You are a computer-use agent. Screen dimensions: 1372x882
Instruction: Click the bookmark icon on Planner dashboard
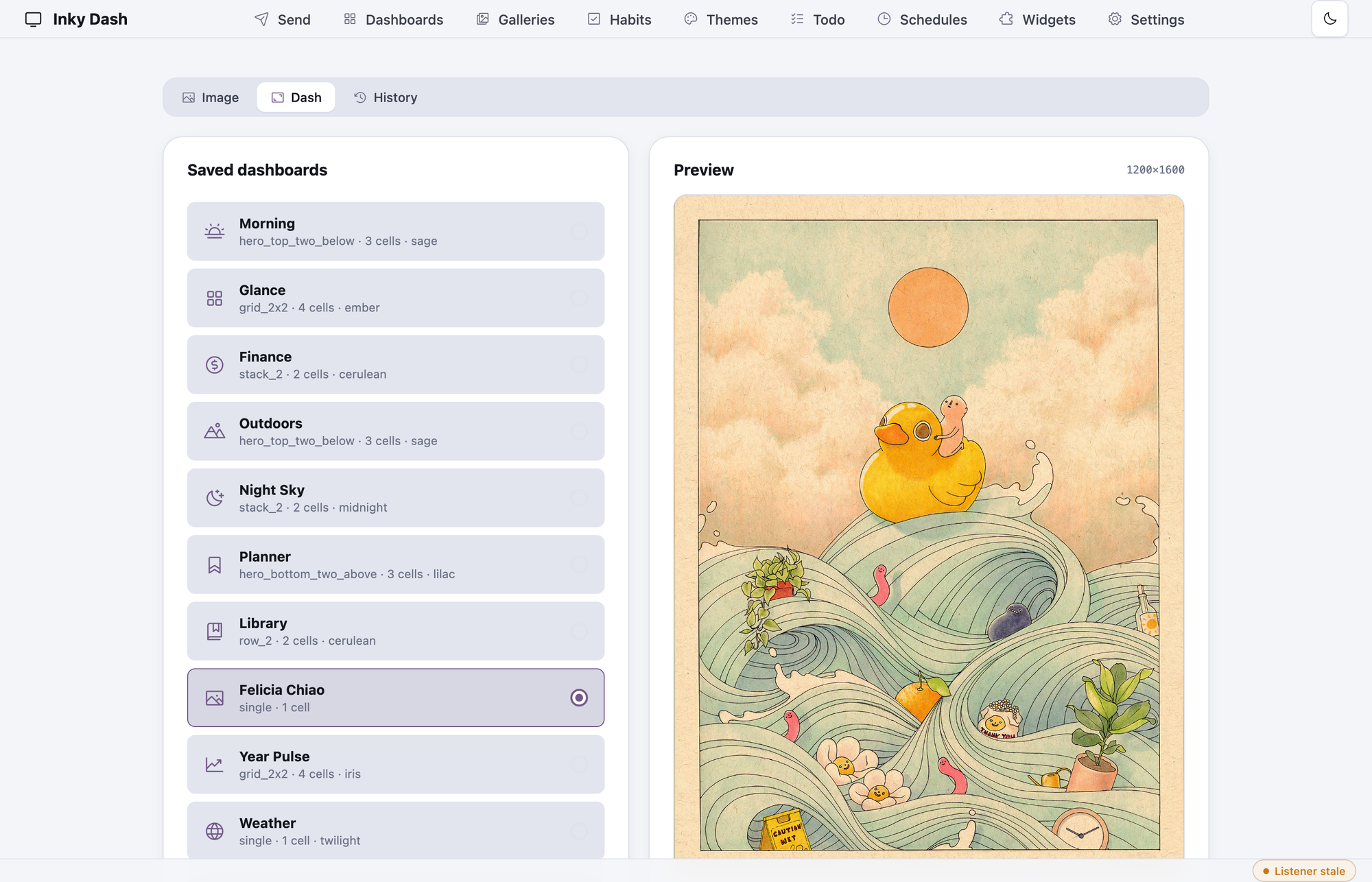click(x=215, y=564)
